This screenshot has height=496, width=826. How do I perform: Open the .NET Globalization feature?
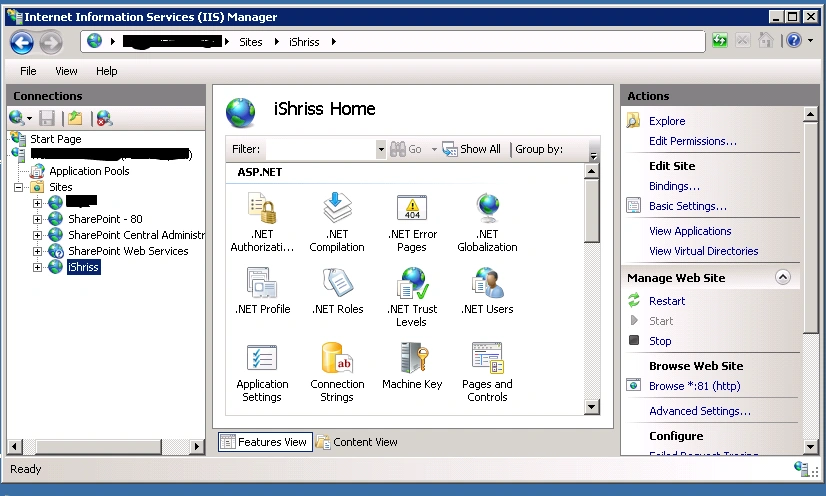point(487,222)
